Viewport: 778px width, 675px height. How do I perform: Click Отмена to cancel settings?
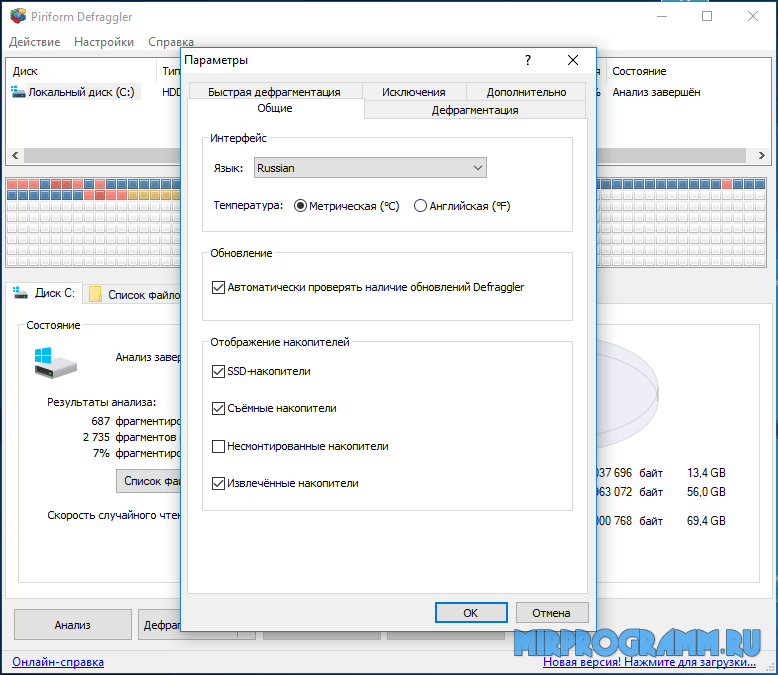[552, 612]
